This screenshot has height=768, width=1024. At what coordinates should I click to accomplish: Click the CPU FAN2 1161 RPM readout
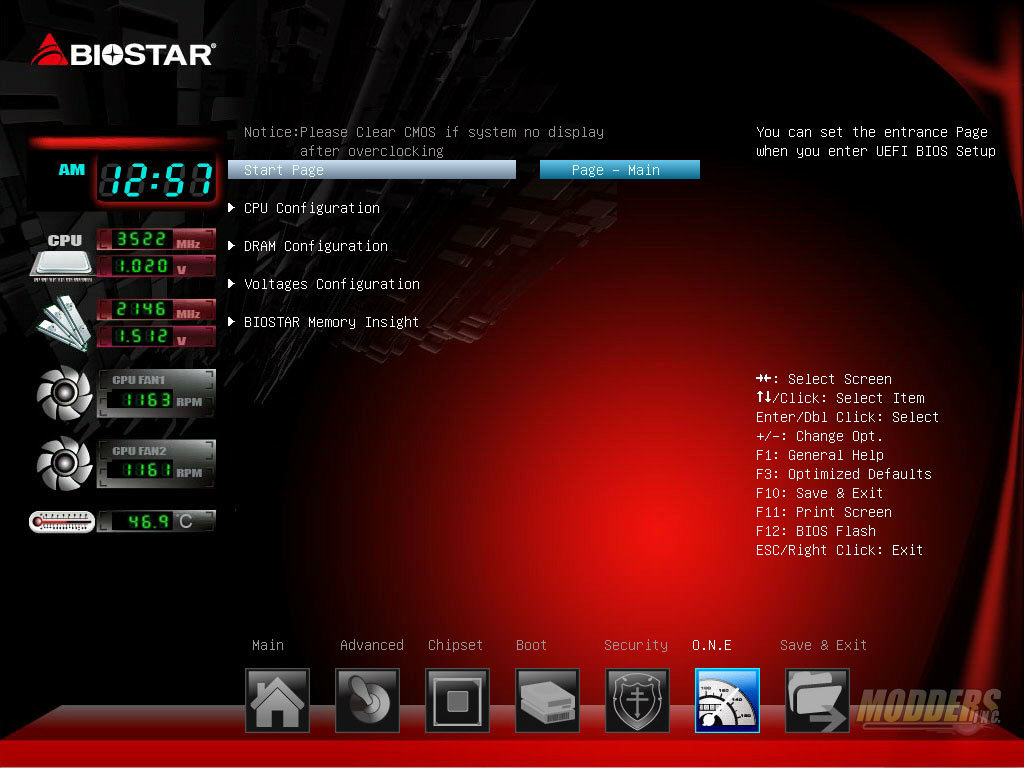(x=156, y=464)
